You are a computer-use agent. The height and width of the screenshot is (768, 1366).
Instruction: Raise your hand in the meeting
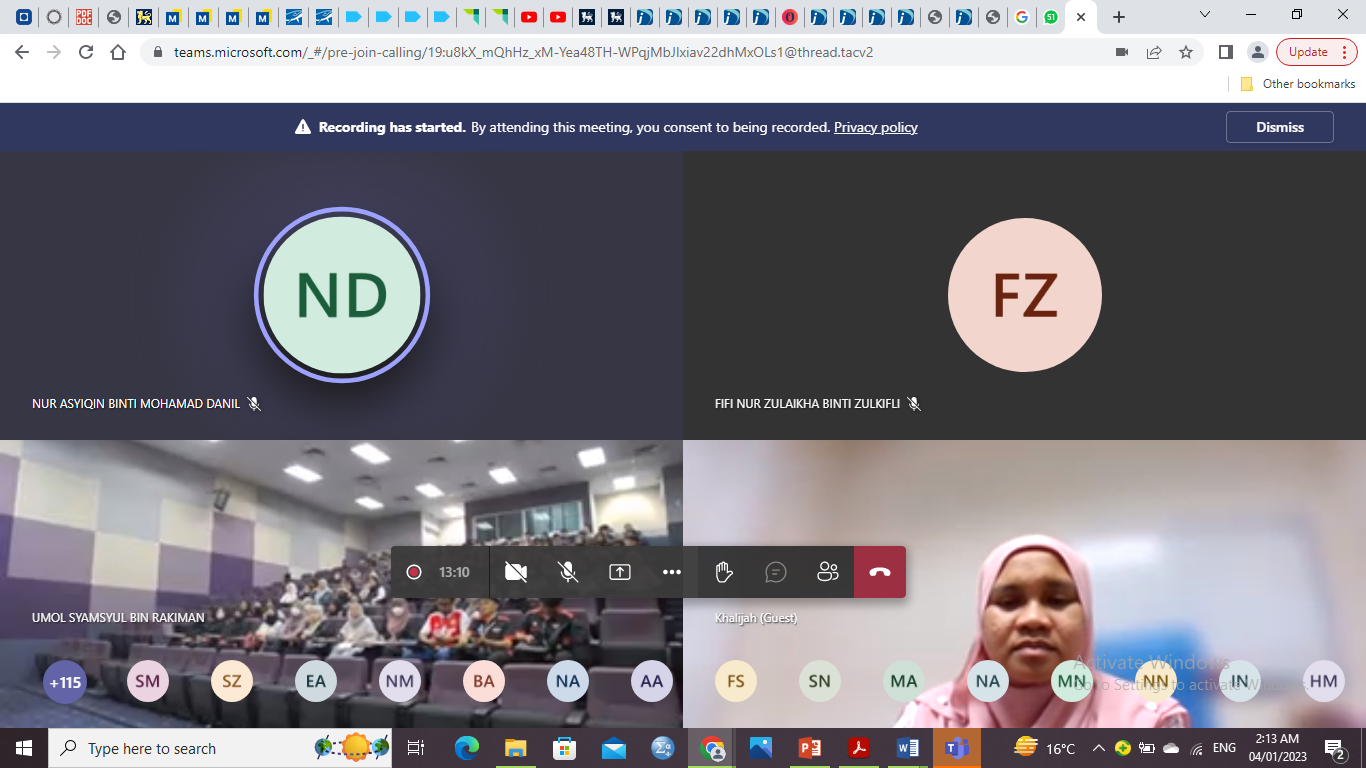tap(724, 572)
